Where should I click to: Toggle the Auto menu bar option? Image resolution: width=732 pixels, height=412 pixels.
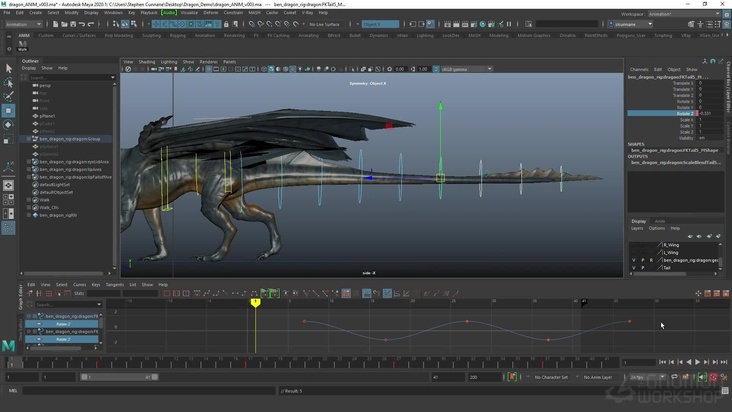click(168, 13)
